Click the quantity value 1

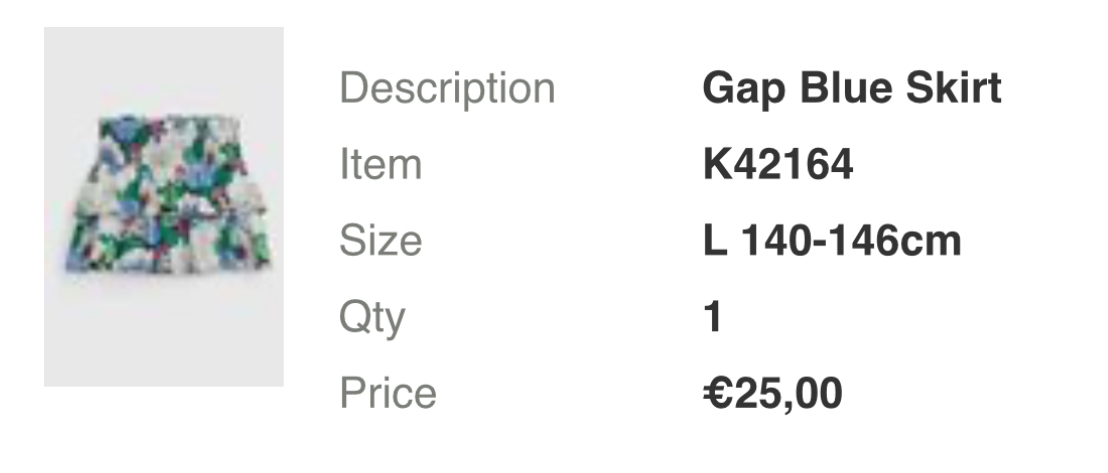pyautogui.click(x=712, y=318)
